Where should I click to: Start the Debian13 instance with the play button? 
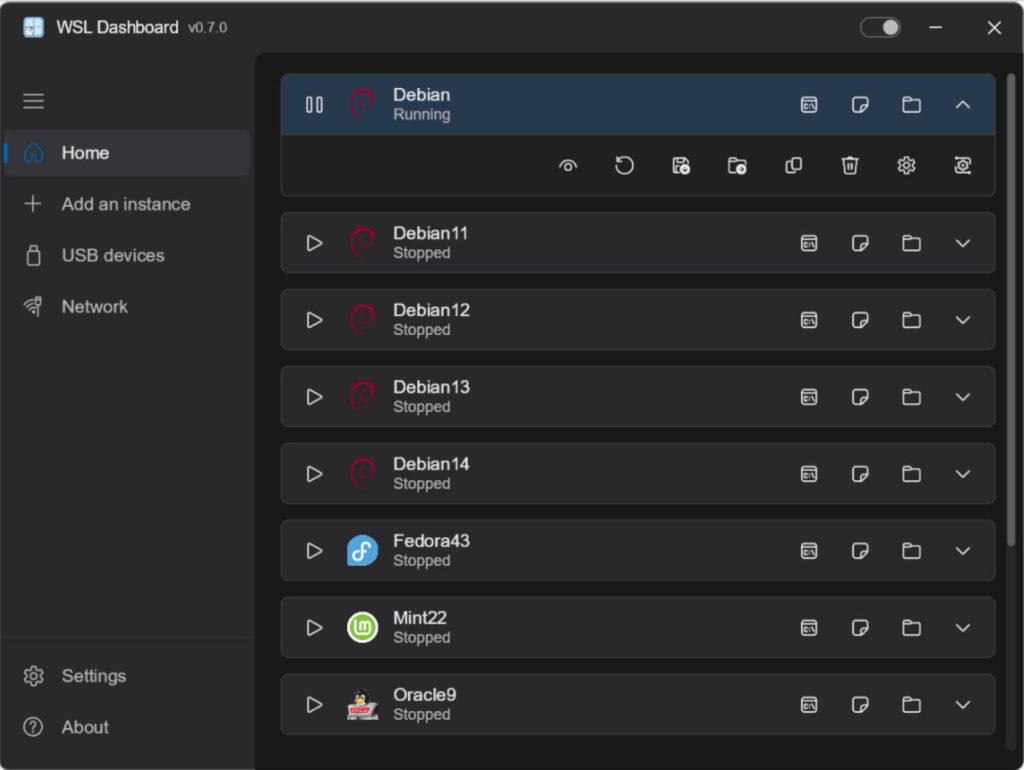314,397
